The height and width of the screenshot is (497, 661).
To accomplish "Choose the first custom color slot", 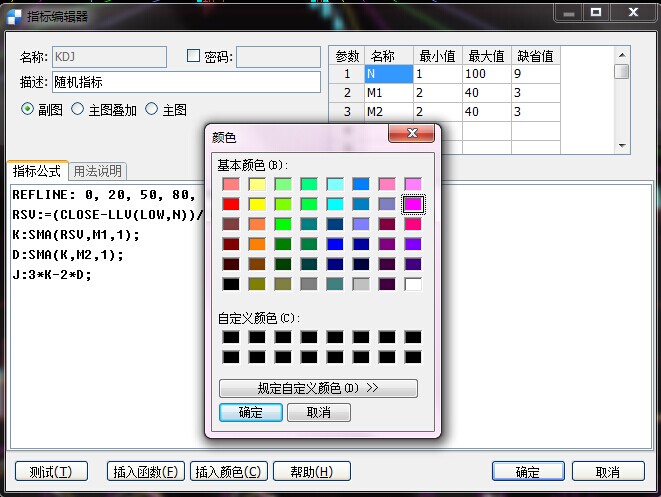I will point(231,337).
